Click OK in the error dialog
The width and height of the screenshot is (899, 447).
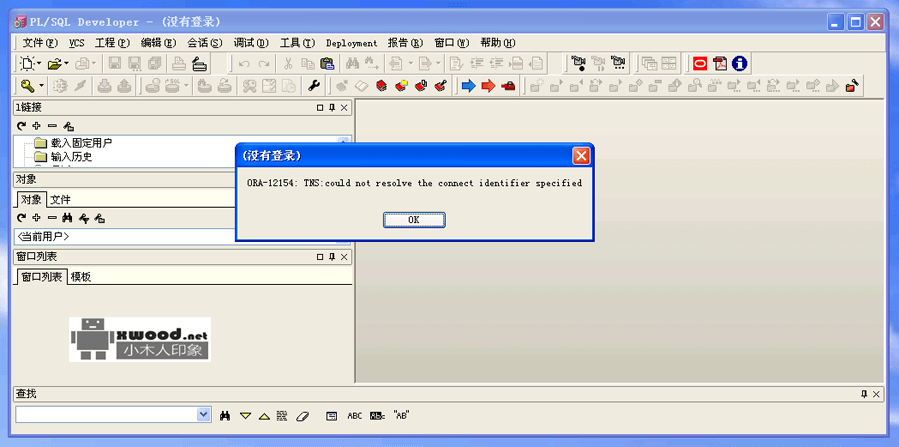pyautogui.click(x=414, y=220)
